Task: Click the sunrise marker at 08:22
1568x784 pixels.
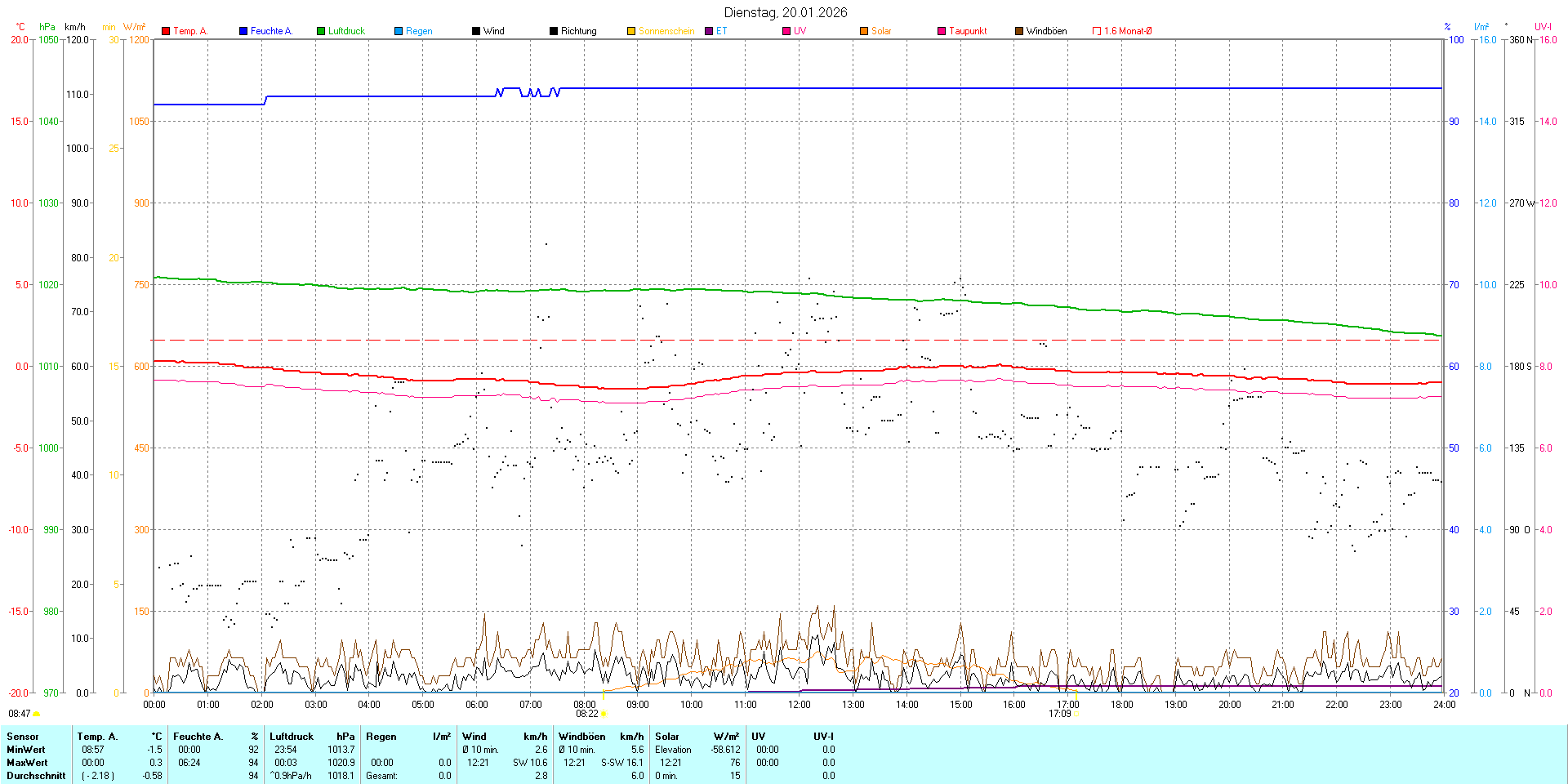Action: pyautogui.click(x=604, y=714)
